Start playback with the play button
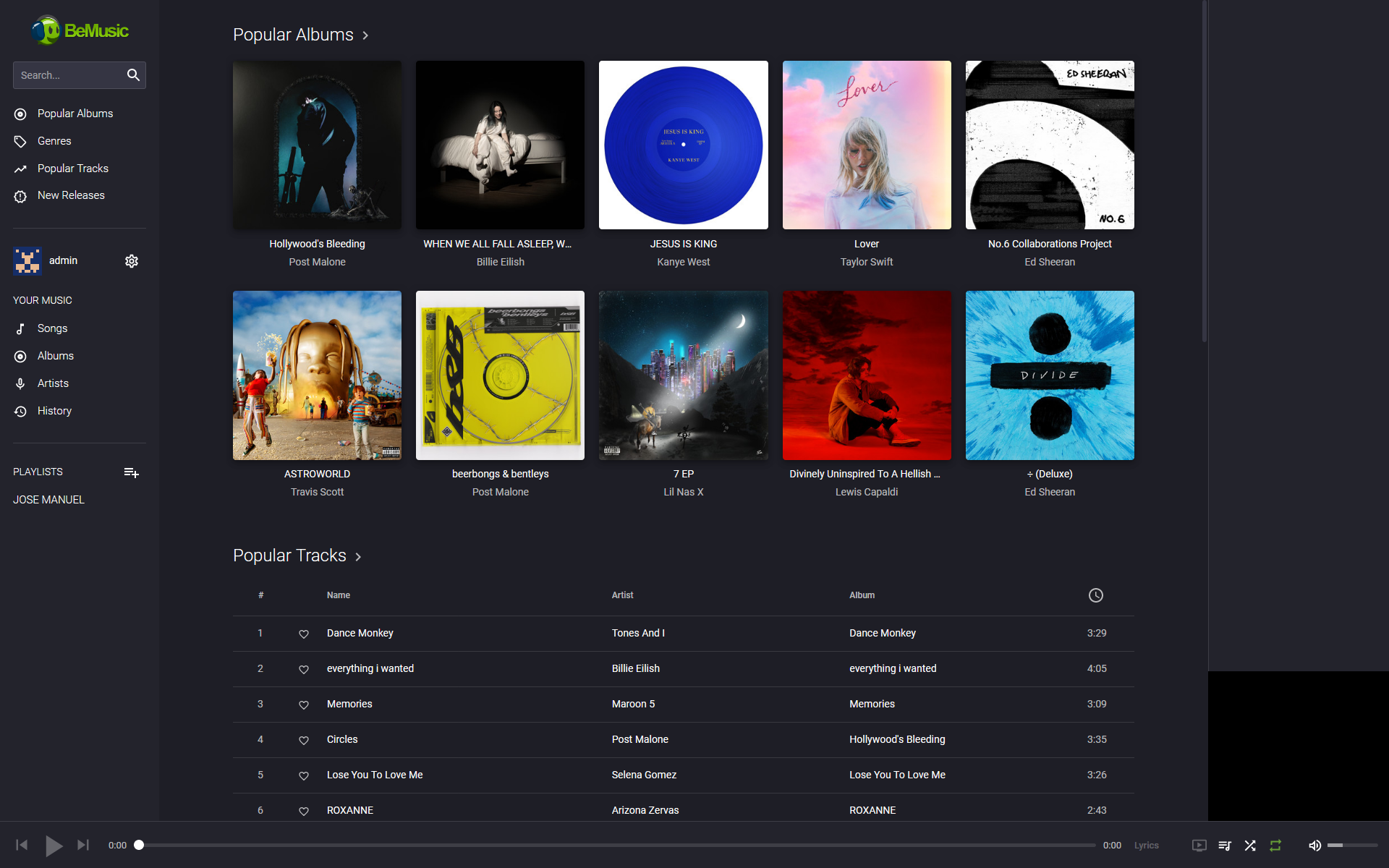 (x=54, y=845)
